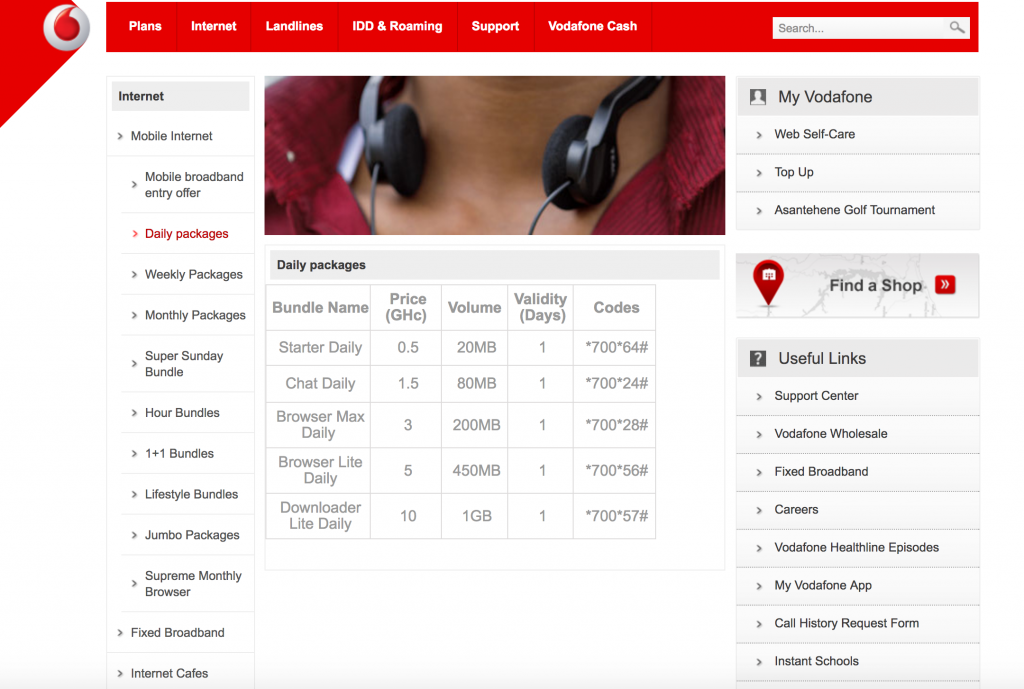Viewport: 1024px width, 689px height.
Task: Click the Useful Links question mark icon
Action: click(758, 359)
